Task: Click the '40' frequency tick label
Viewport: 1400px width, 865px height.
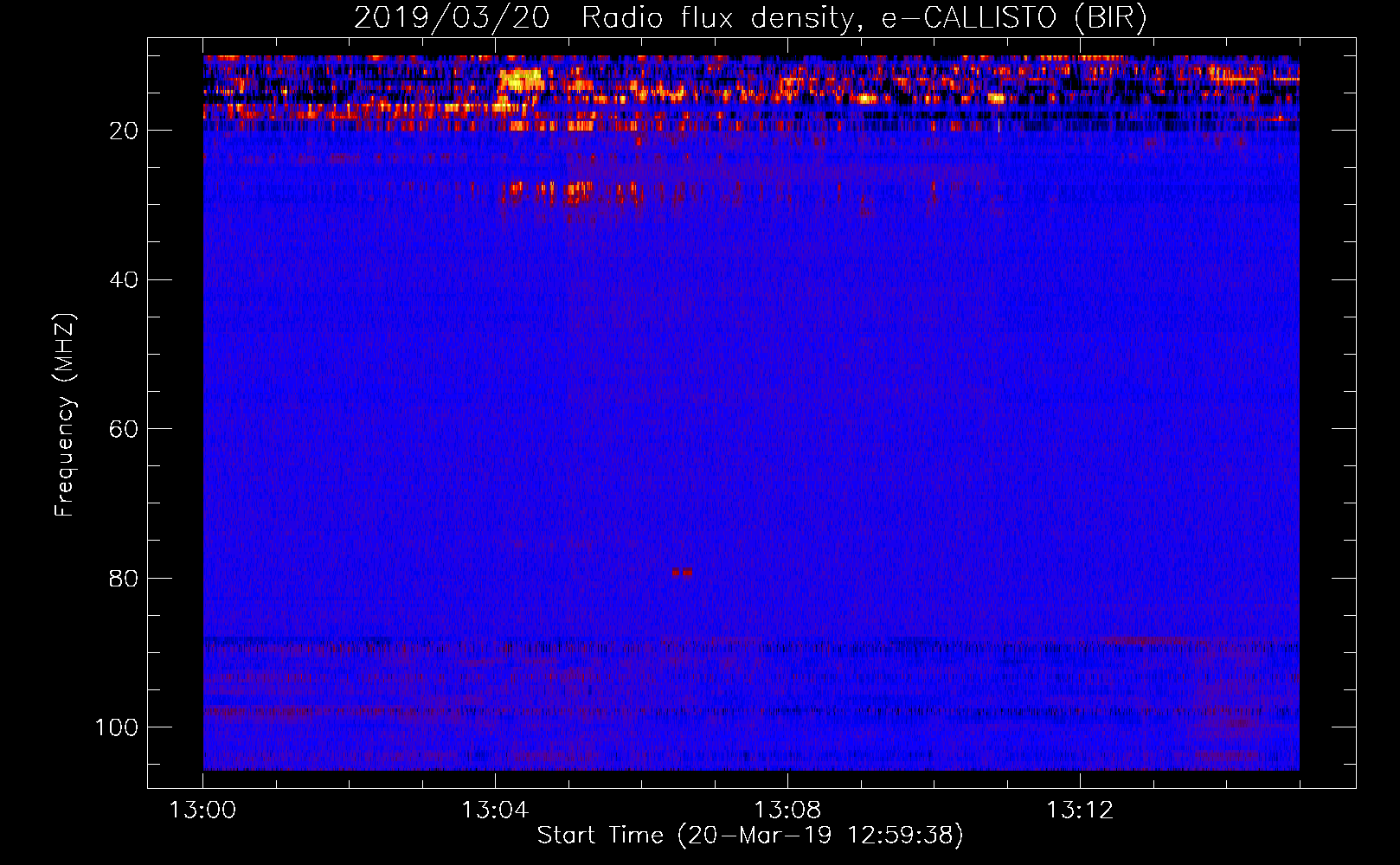Action: (124, 280)
